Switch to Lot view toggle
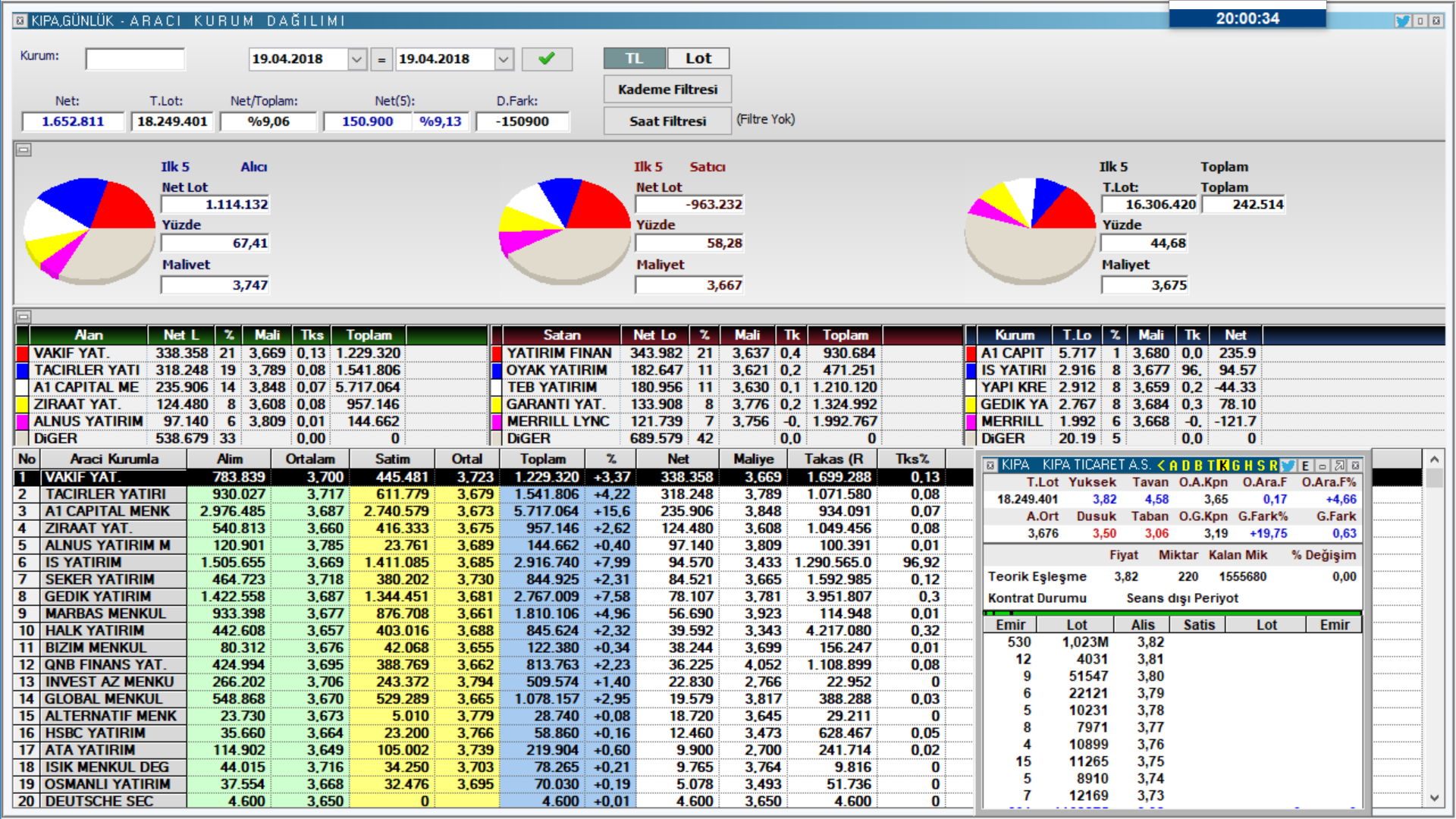Image resolution: width=1456 pixels, height=819 pixels. click(698, 58)
